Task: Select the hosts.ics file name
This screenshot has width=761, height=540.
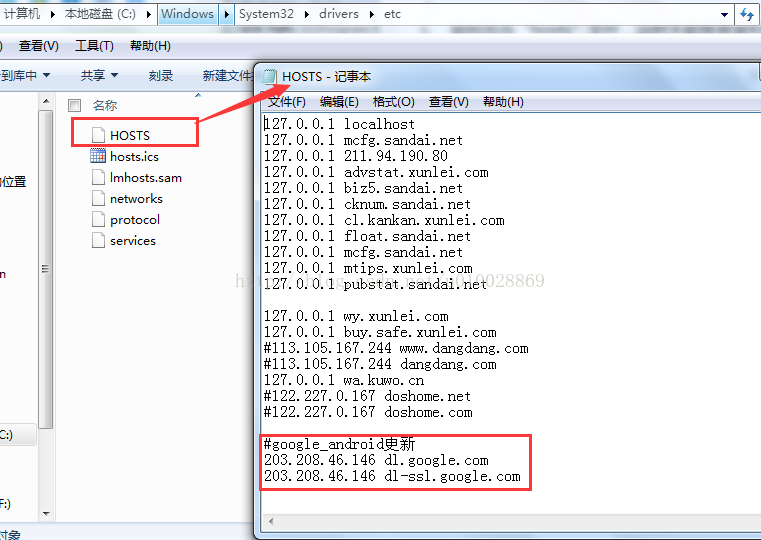Action: pyautogui.click(x=134, y=156)
